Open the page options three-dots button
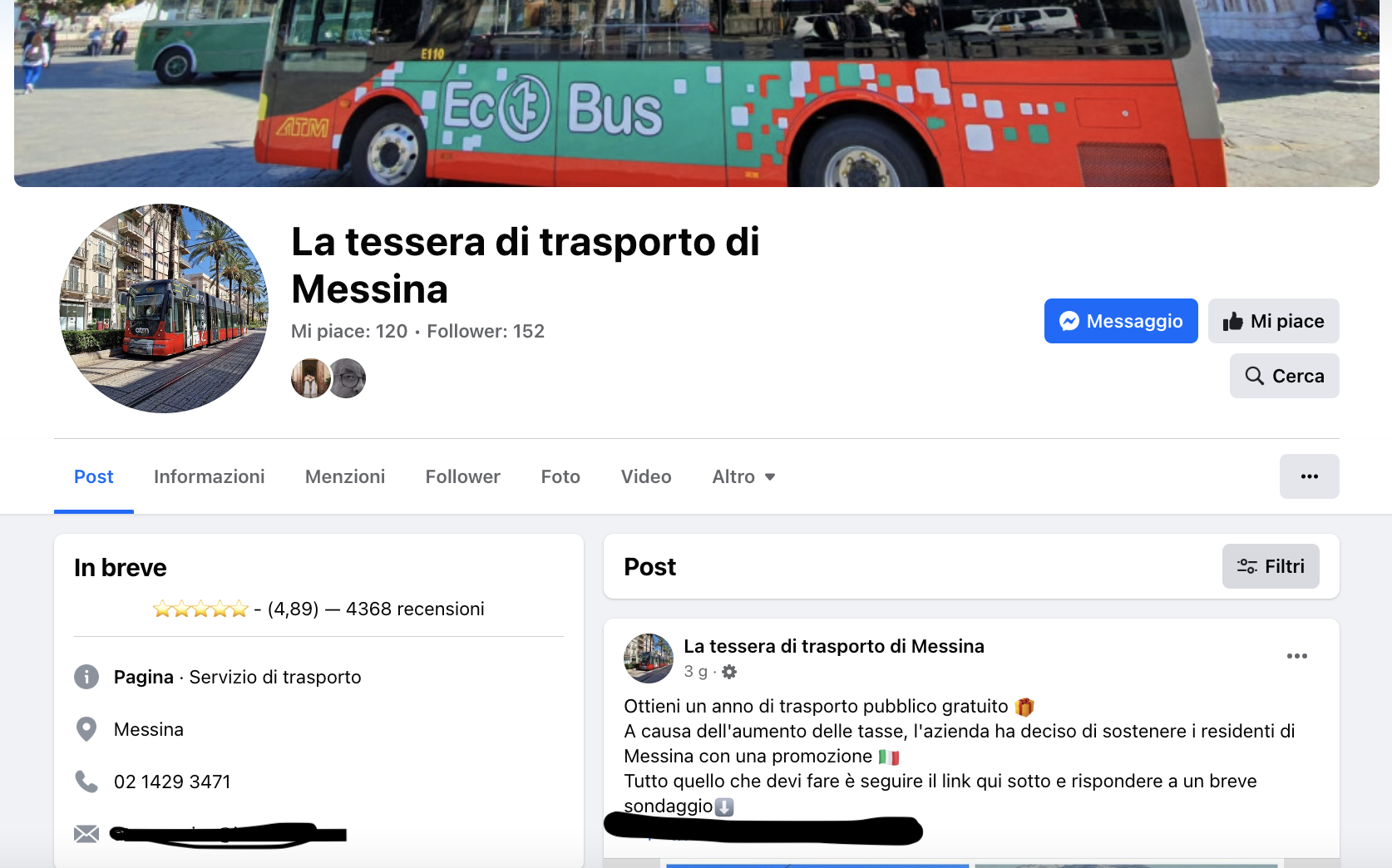The height and width of the screenshot is (868, 1392). [1309, 476]
